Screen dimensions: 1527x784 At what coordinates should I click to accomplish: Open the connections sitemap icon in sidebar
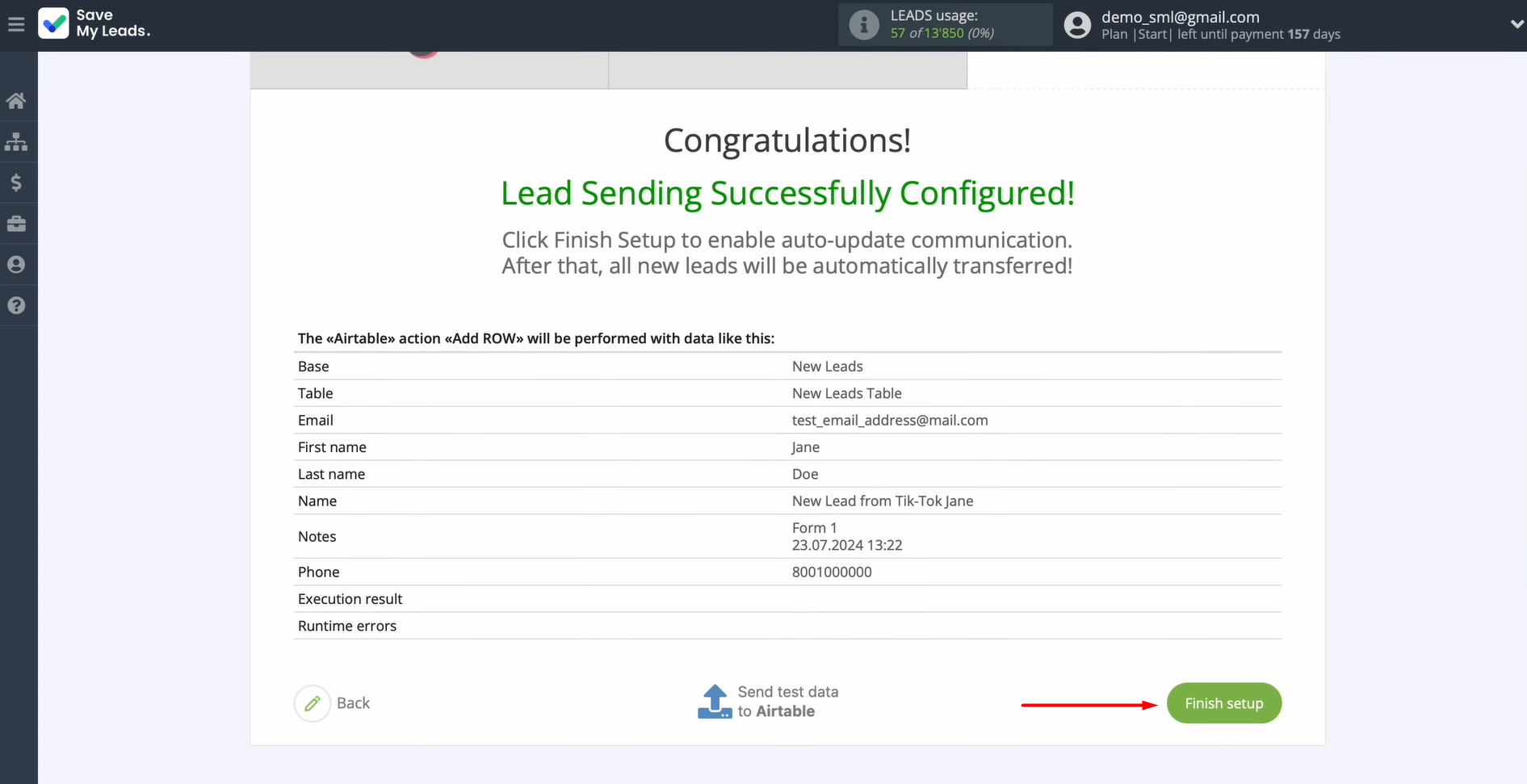click(x=16, y=142)
